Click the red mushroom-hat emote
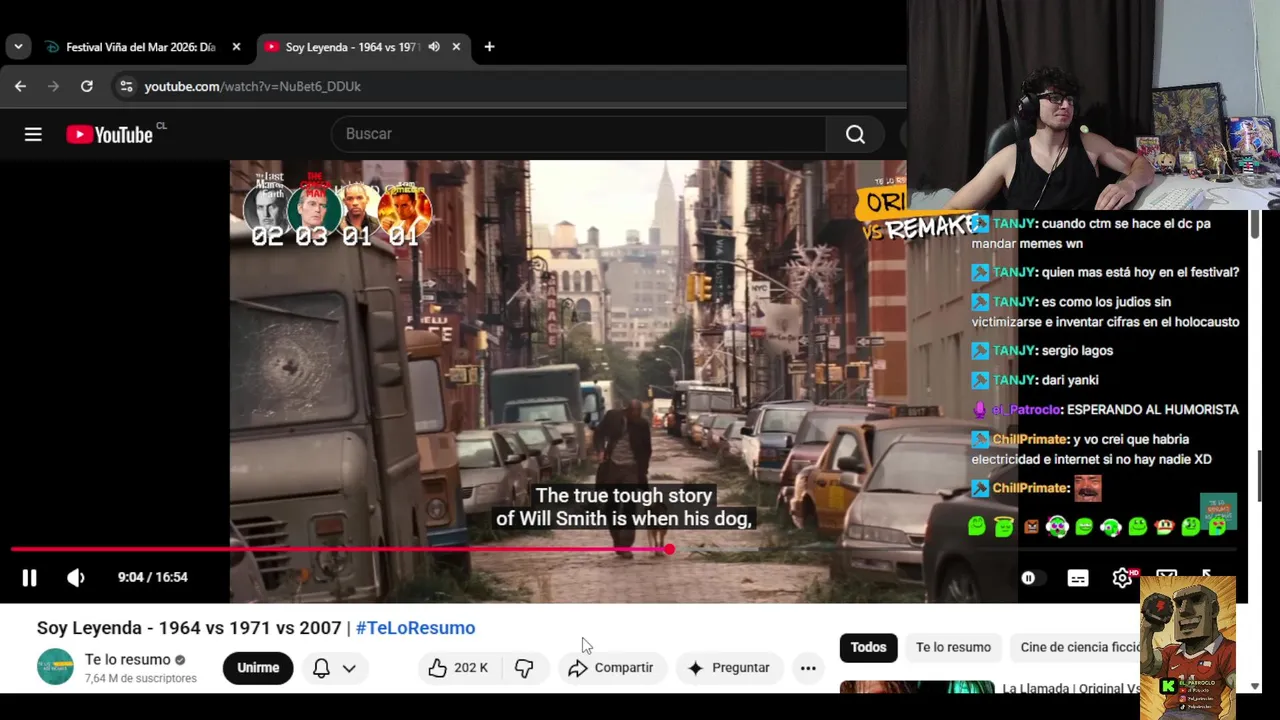 [x=1164, y=526]
